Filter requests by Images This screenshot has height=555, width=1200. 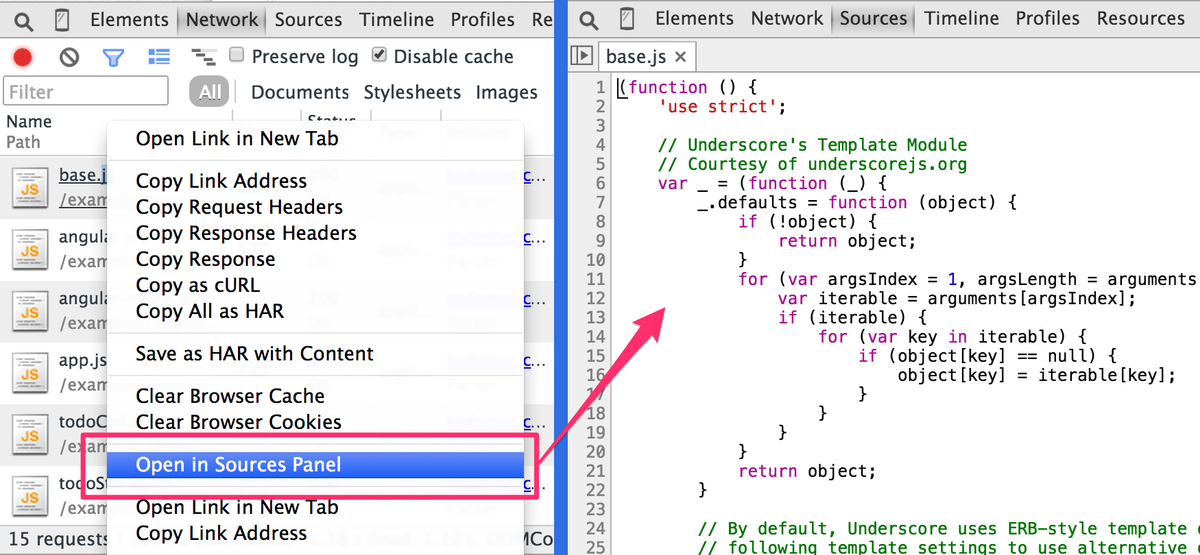[506, 92]
